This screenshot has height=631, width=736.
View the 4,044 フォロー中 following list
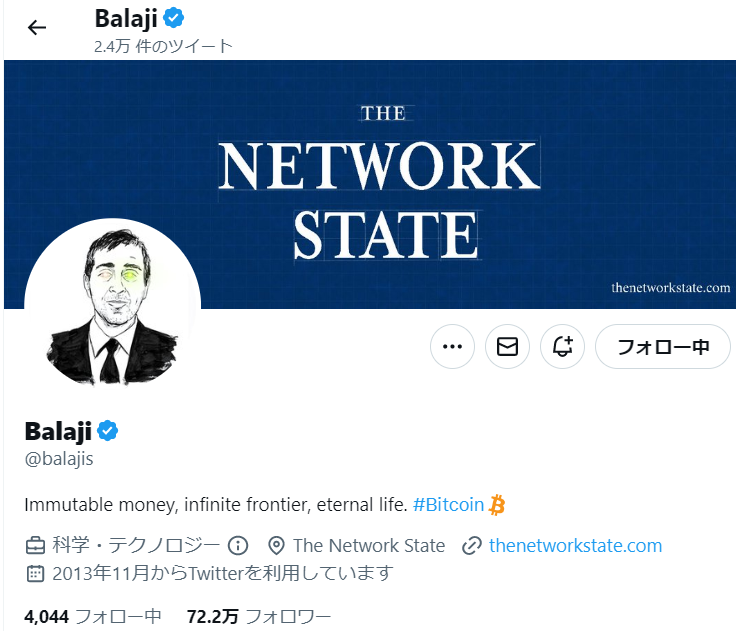(x=92, y=616)
